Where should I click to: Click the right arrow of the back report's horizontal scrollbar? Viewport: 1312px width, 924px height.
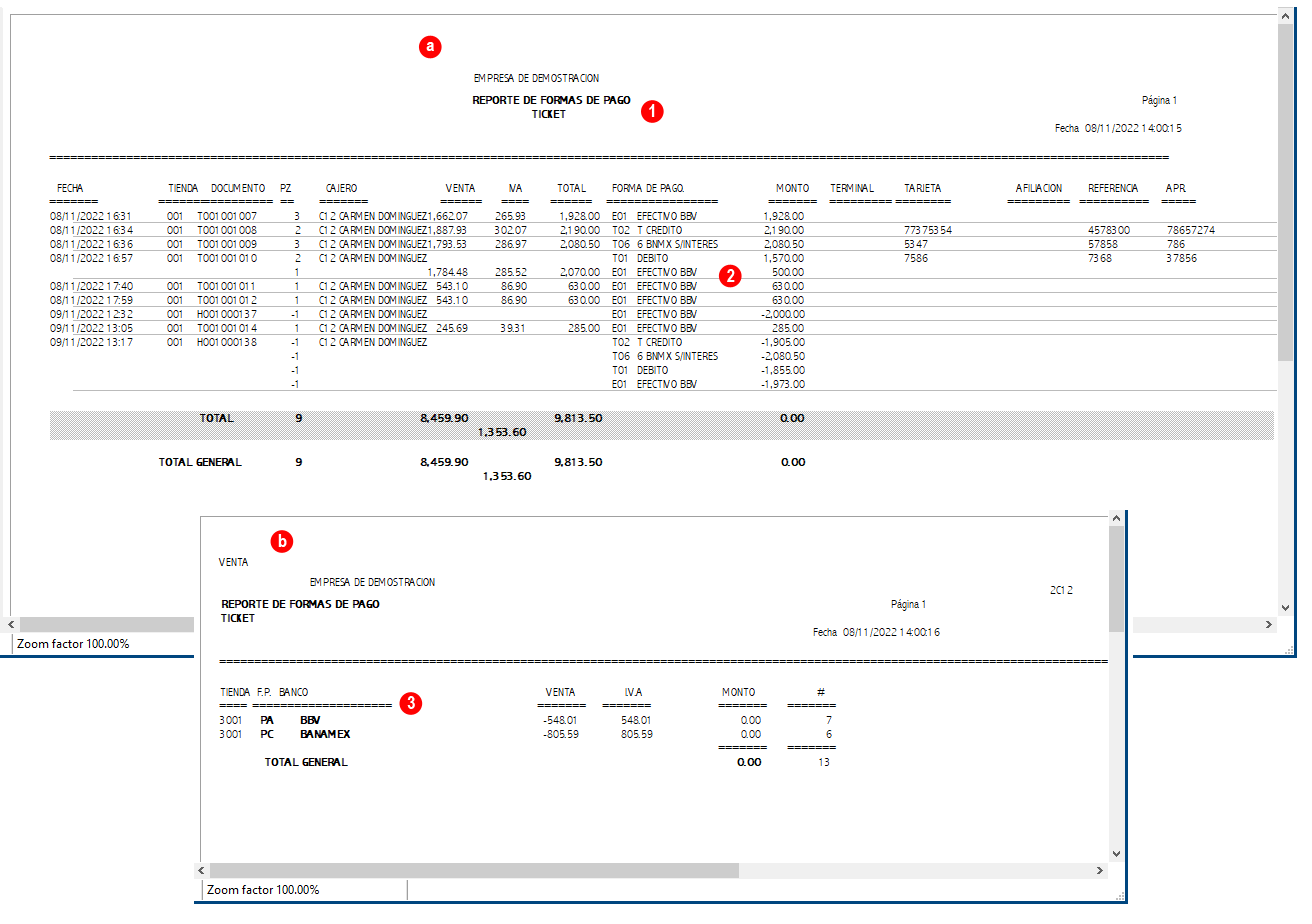coord(1270,624)
